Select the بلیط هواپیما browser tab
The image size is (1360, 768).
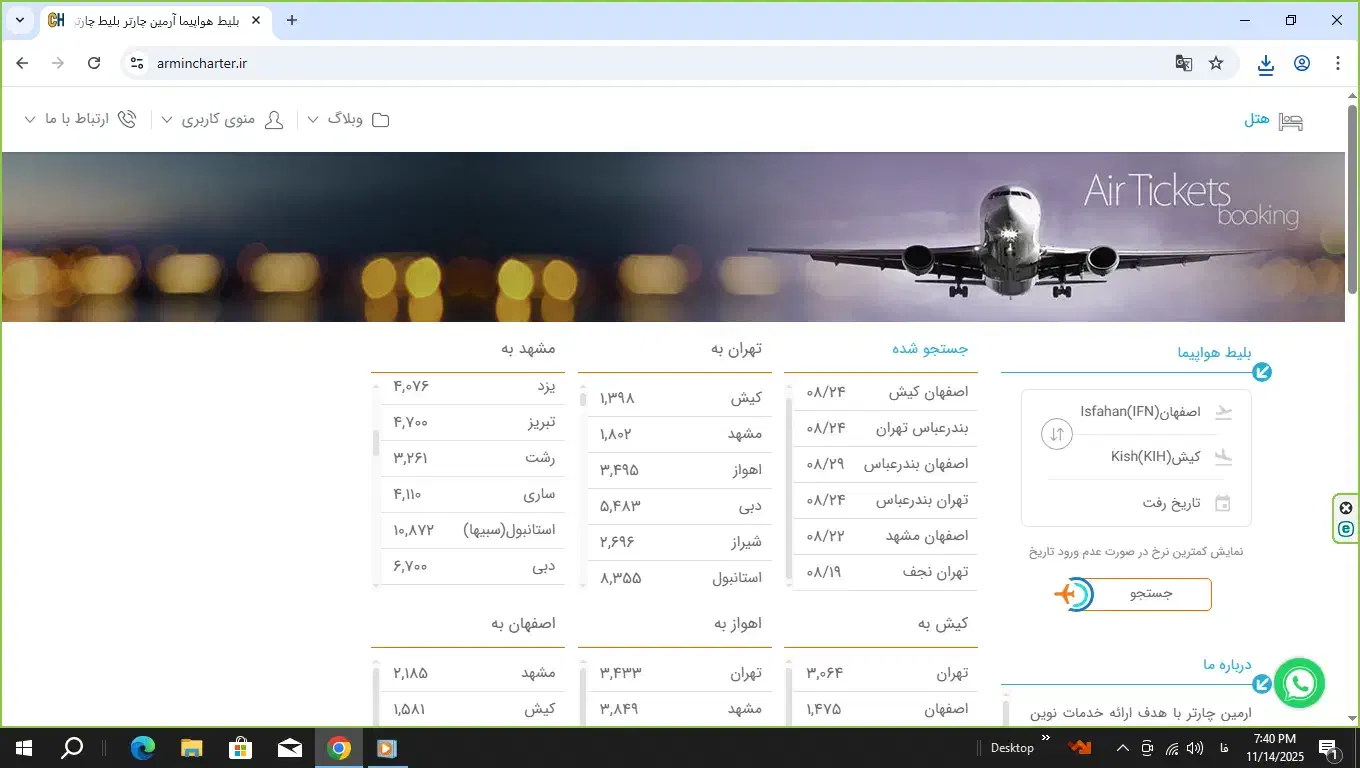pyautogui.click(x=150, y=20)
